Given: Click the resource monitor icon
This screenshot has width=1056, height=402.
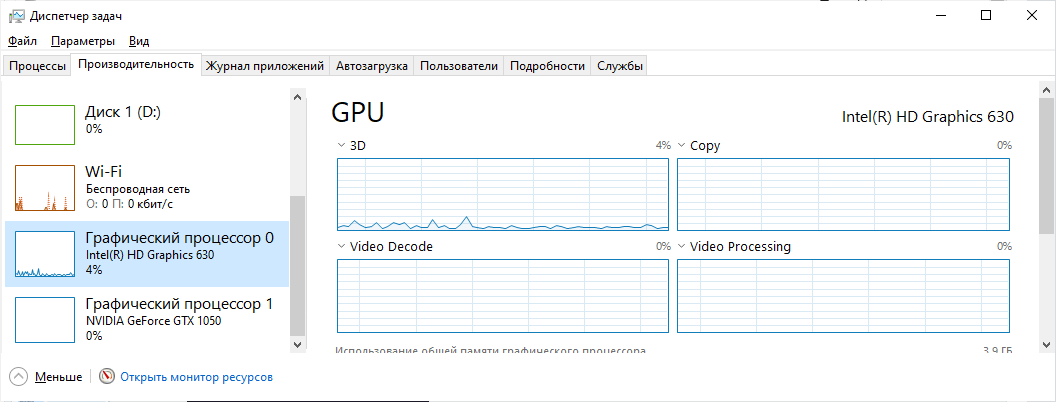Looking at the screenshot, I should click(x=107, y=377).
